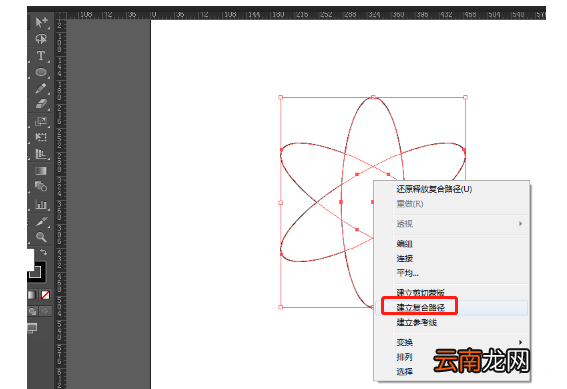
Task: Select the Perspective Grid tool
Action: [x=41, y=154]
